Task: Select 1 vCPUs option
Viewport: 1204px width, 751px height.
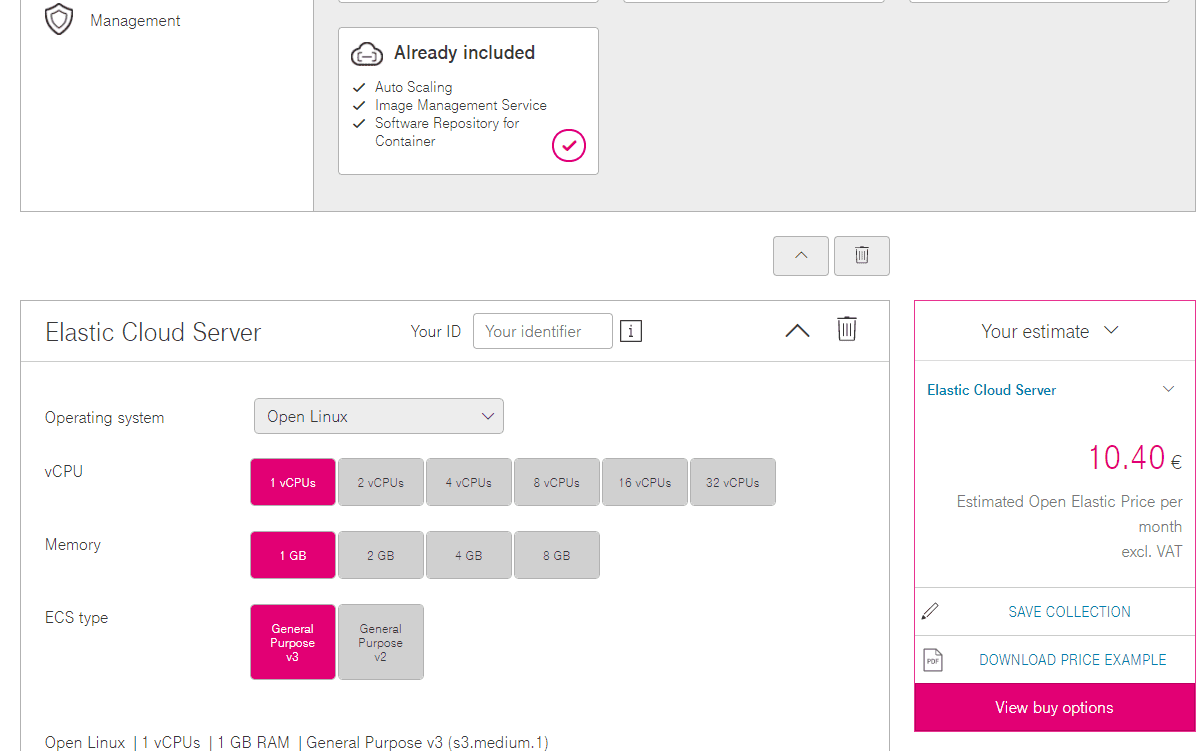Action: (293, 482)
